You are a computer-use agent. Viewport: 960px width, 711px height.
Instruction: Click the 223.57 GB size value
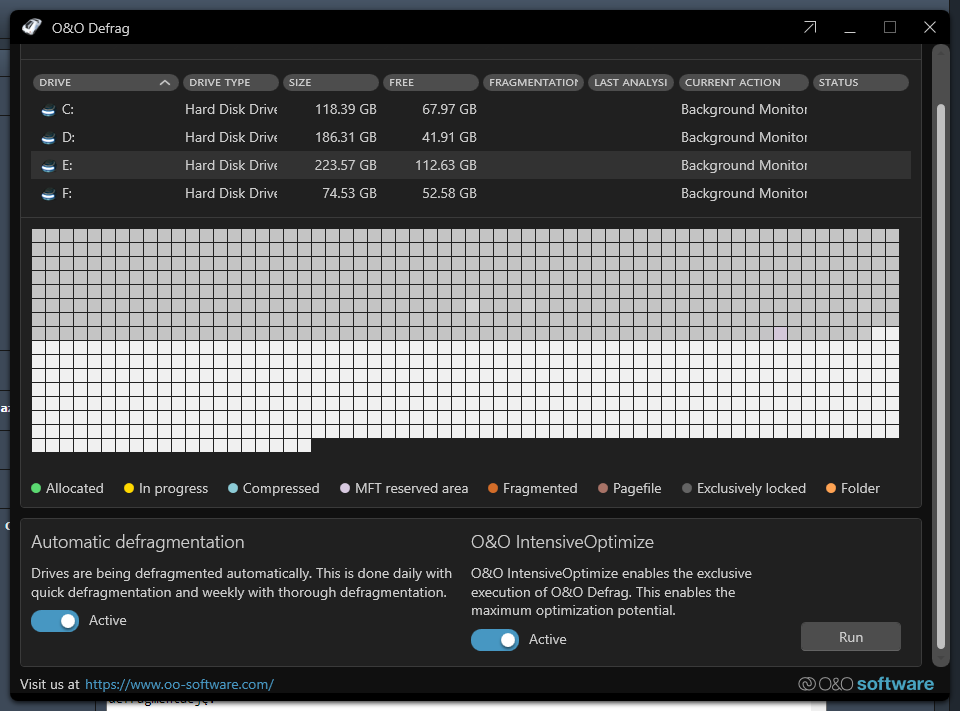pos(345,165)
